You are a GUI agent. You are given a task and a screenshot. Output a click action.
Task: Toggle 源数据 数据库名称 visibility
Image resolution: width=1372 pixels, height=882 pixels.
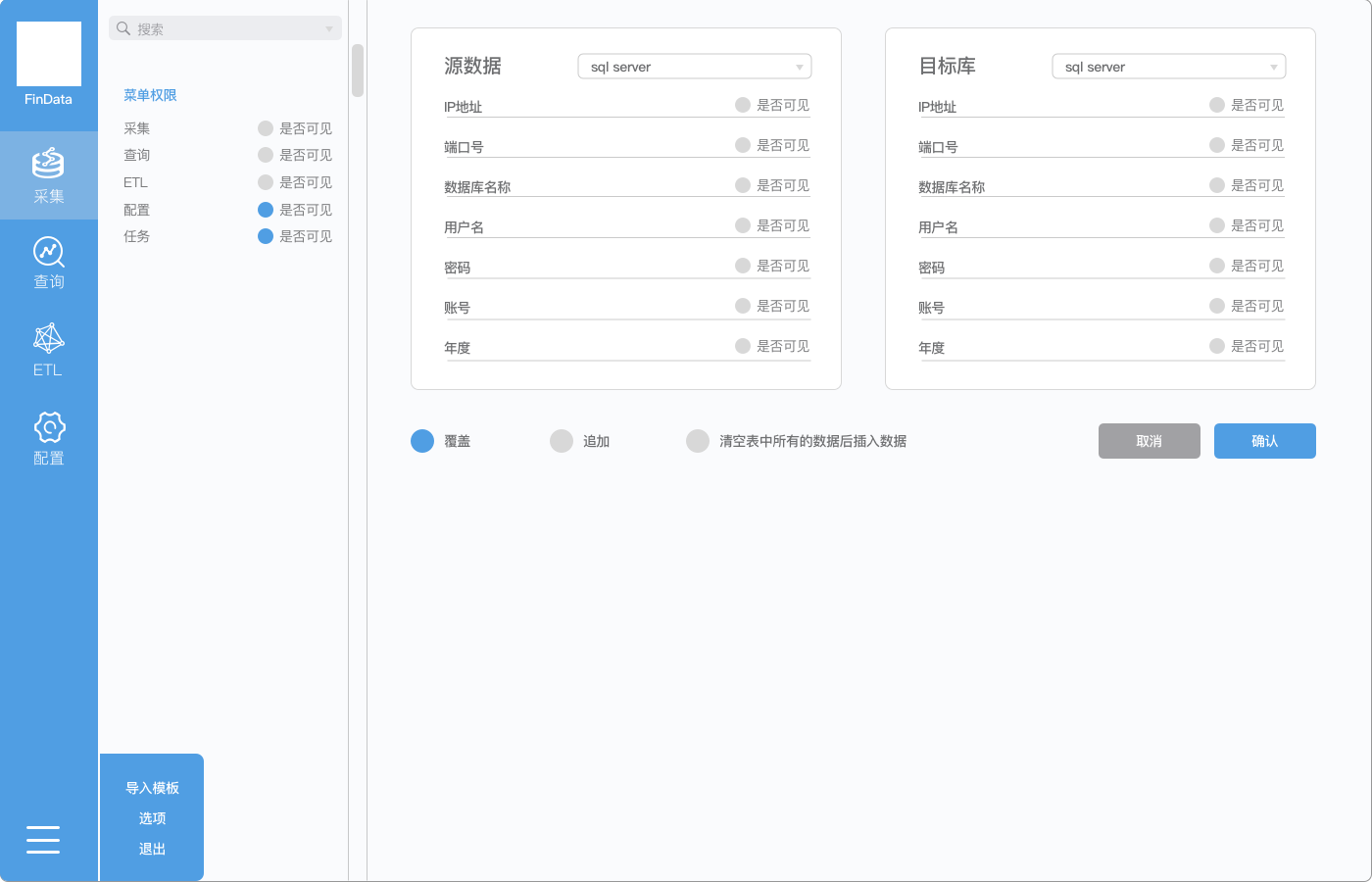(743, 185)
